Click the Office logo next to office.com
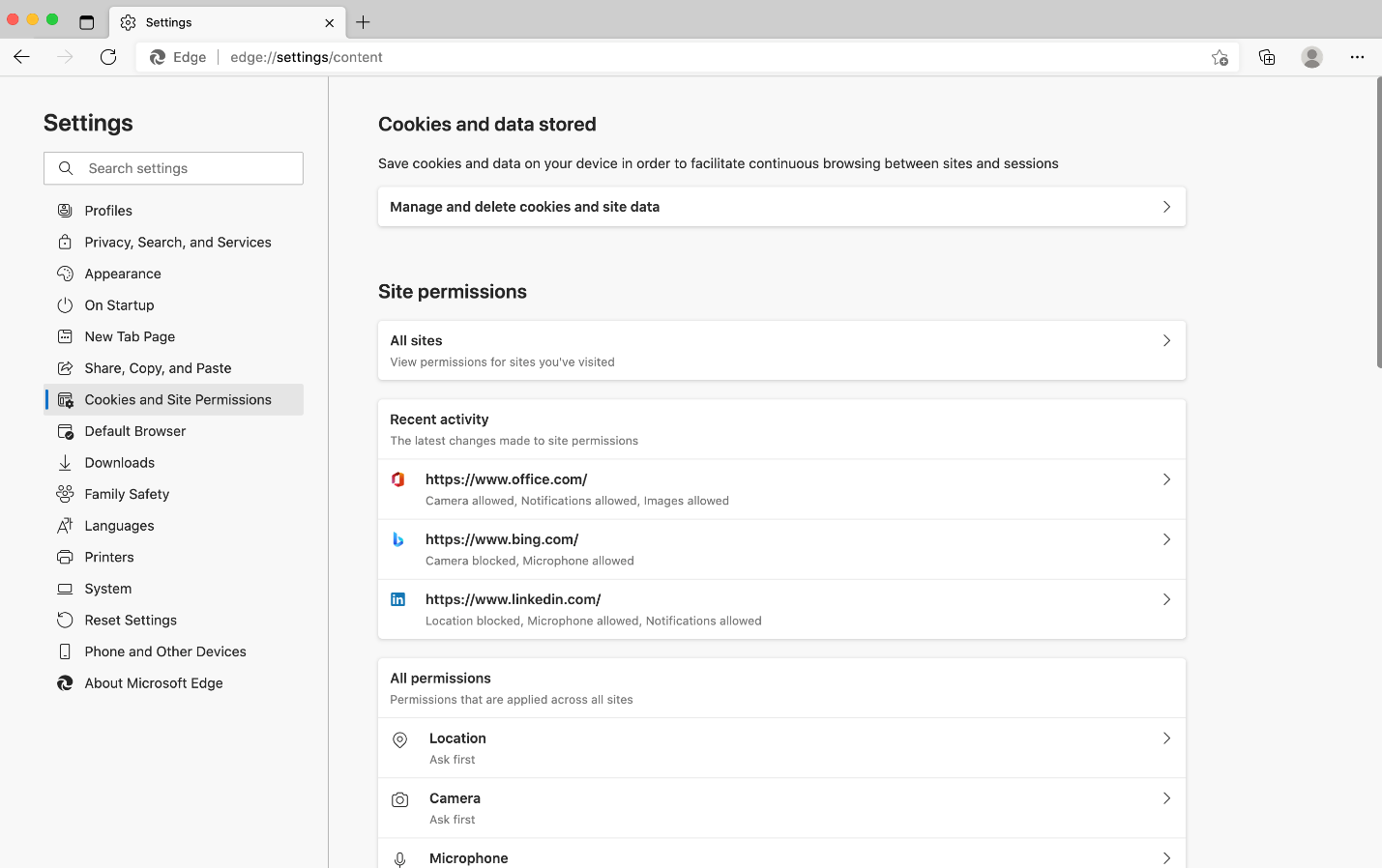The image size is (1382, 868). pyautogui.click(x=398, y=478)
